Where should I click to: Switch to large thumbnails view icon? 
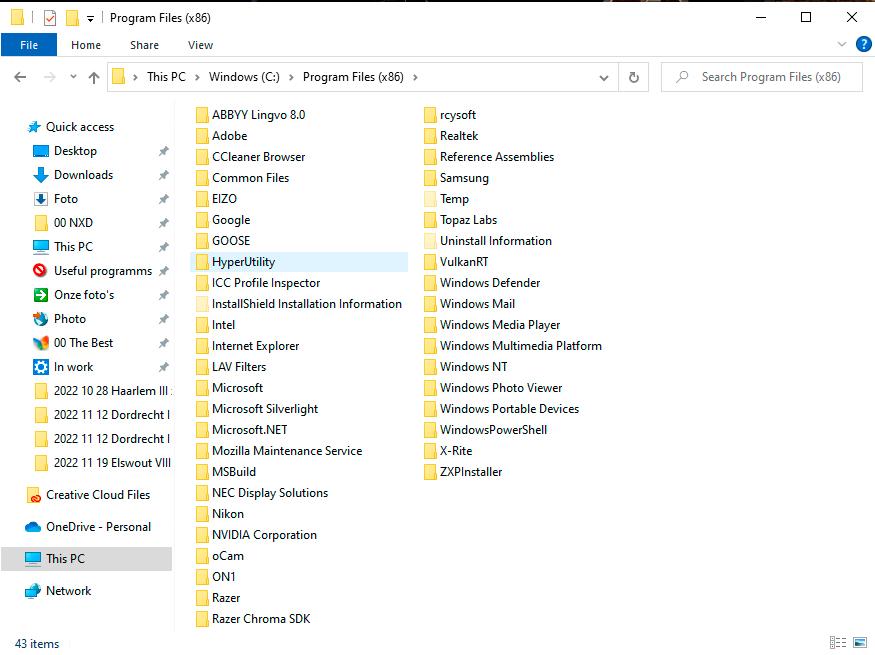[x=860, y=643]
